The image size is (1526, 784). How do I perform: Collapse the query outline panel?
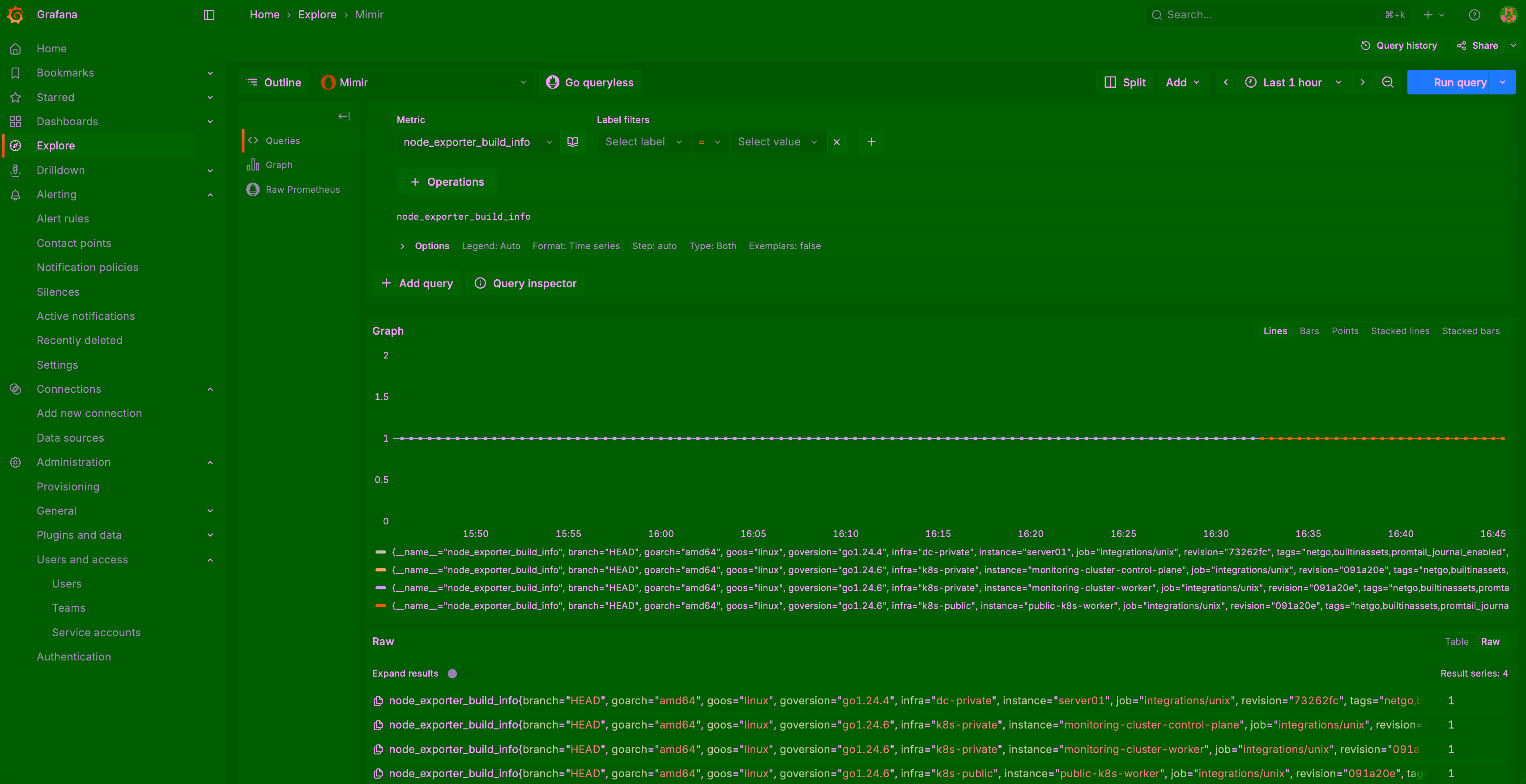[x=344, y=117]
